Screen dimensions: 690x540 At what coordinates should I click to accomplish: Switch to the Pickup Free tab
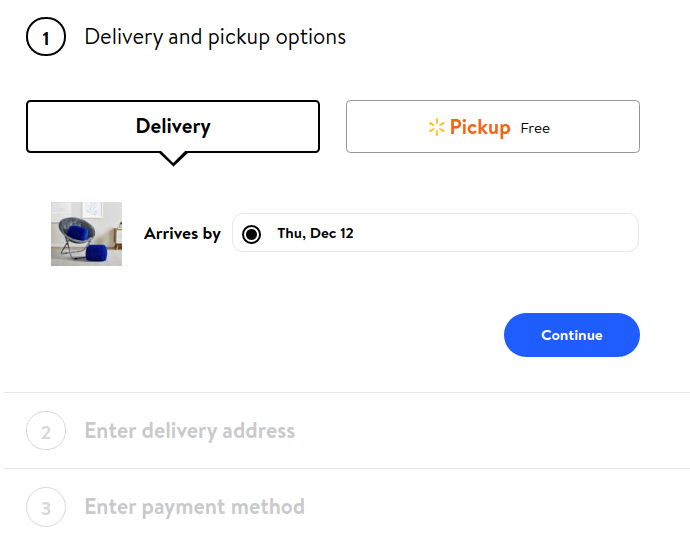[x=493, y=127]
